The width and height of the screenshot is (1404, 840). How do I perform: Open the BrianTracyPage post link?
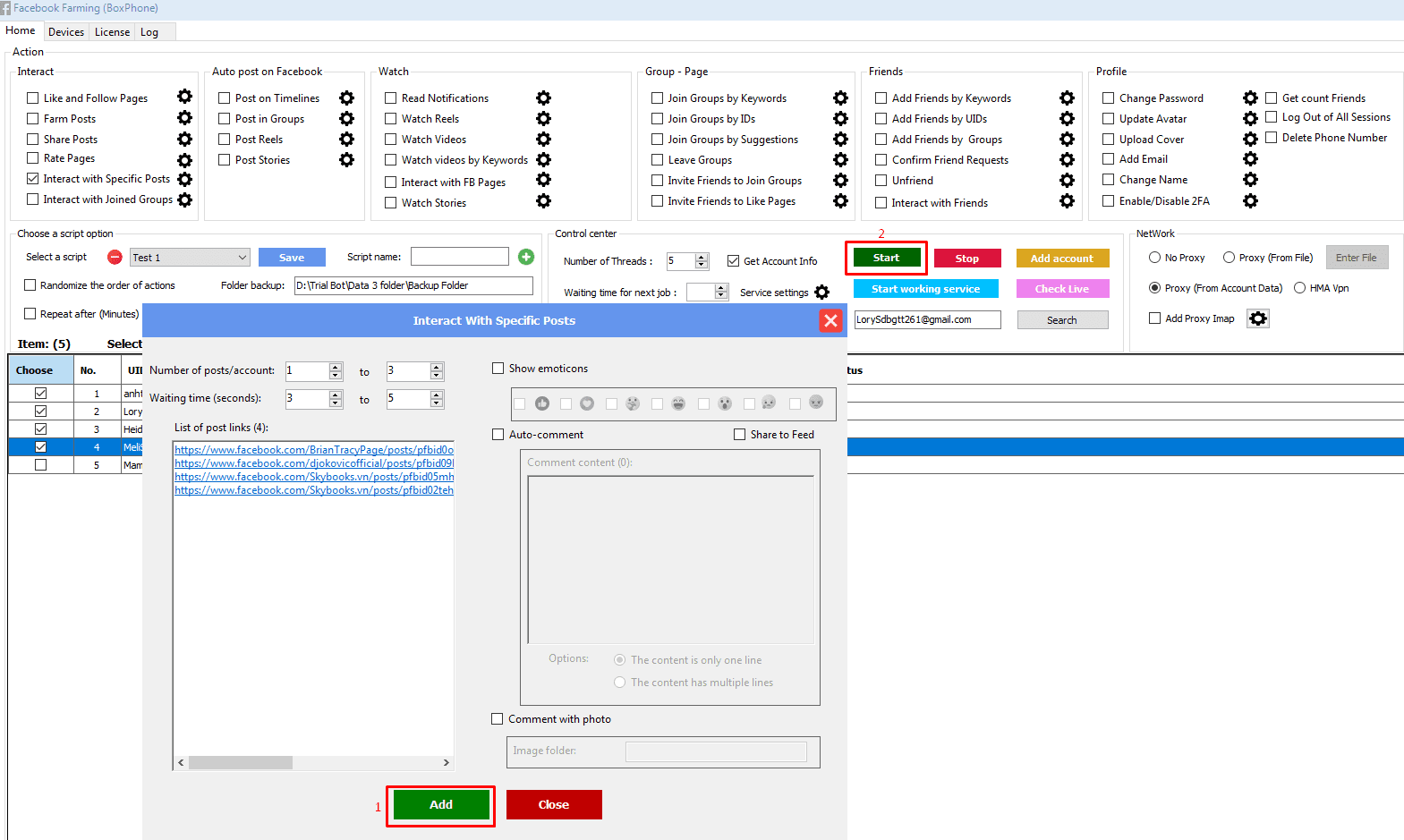314,450
